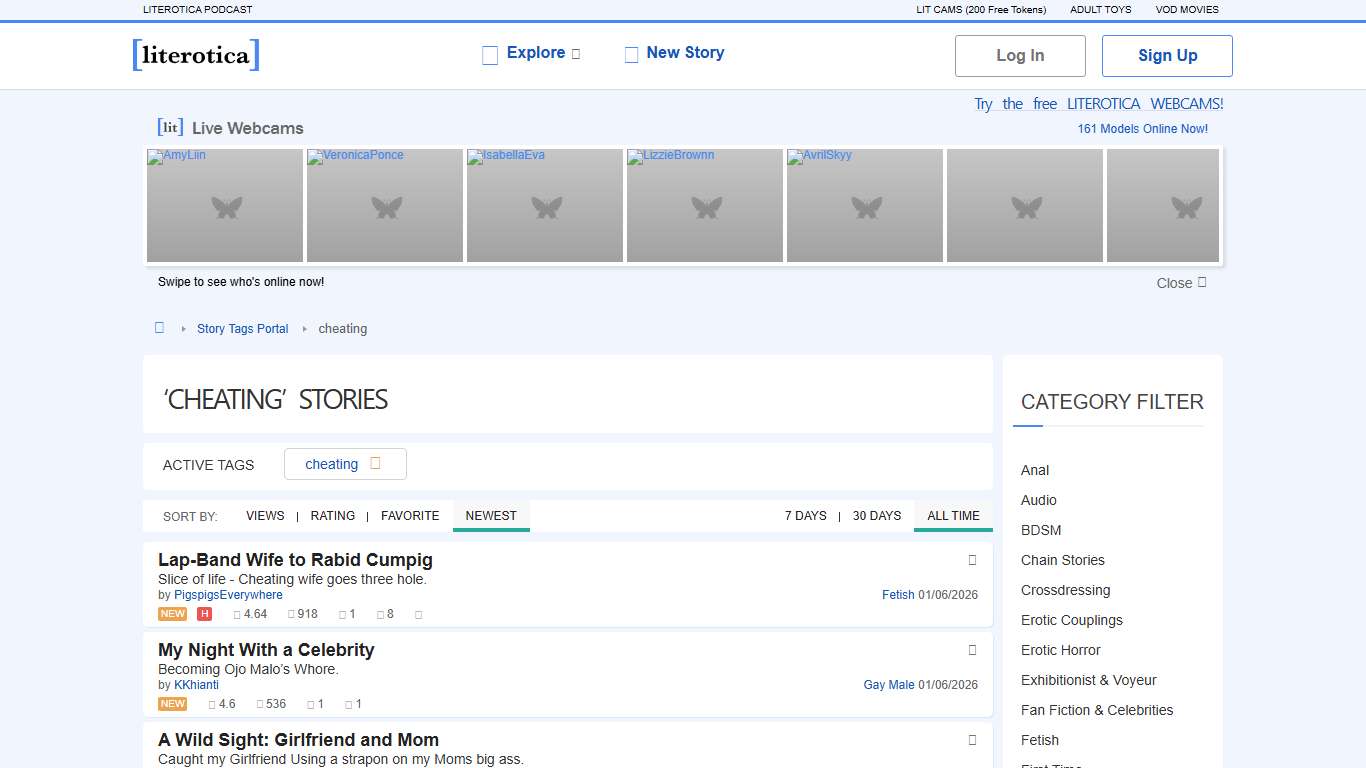Sort stories by Rating
The image size is (1366, 768).
click(333, 516)
